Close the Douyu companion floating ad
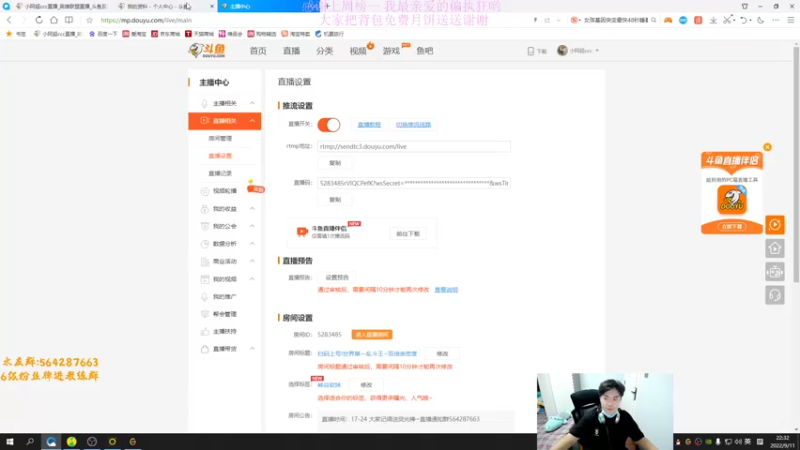Viewport: 800px width, 450px height. (767, 147)
